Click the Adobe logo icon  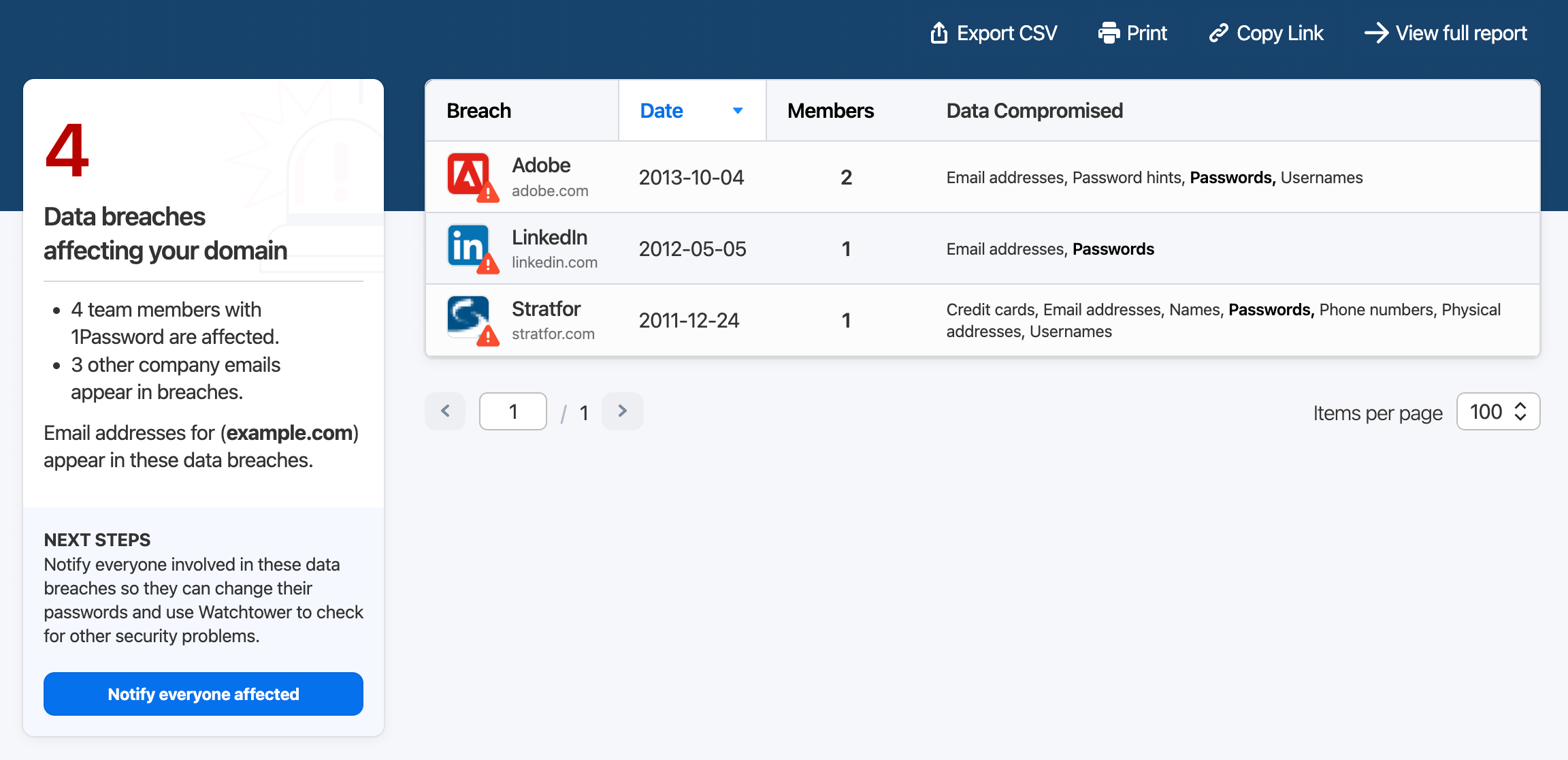point(468,174)
